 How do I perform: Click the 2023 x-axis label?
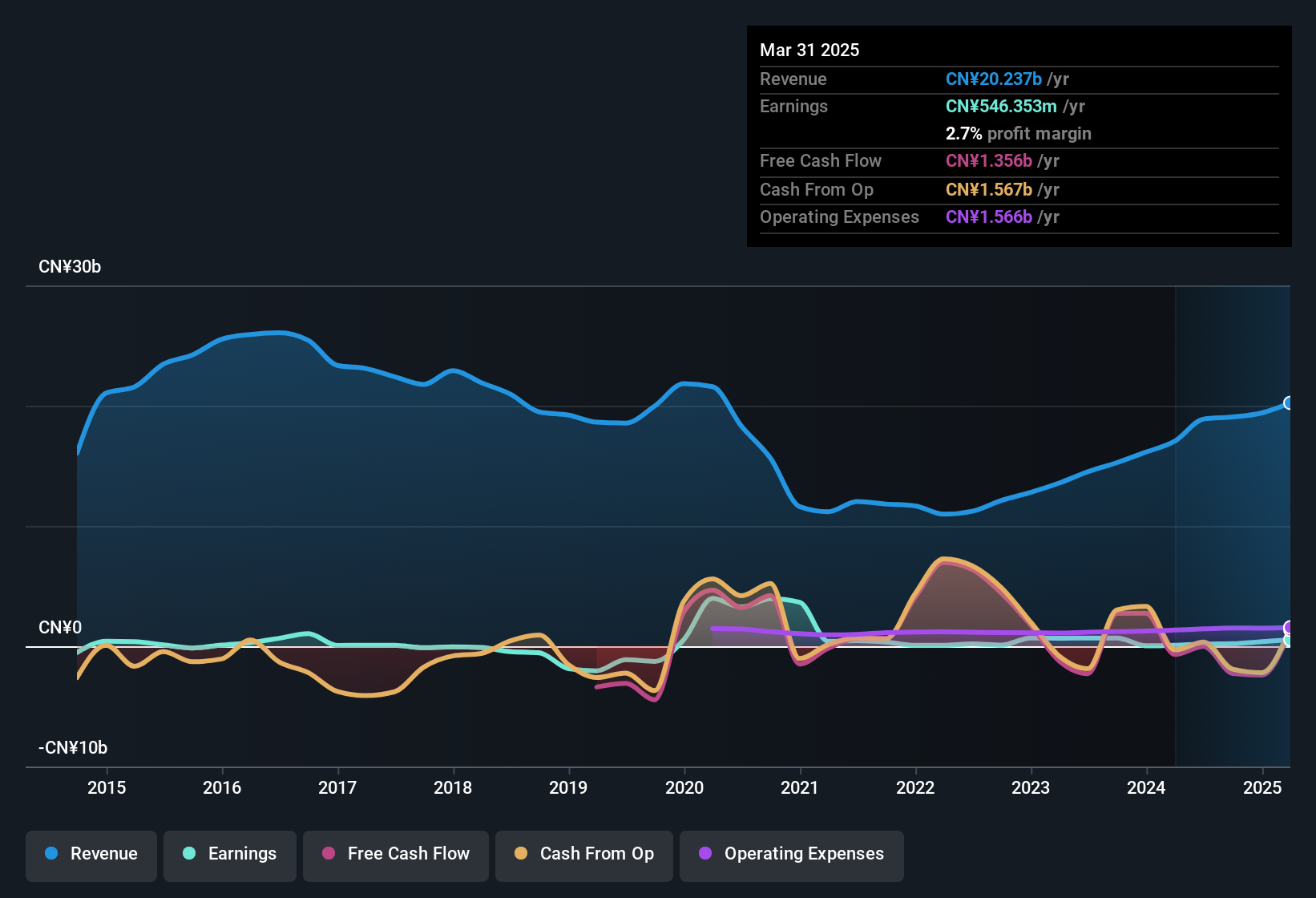(1031, 787)
